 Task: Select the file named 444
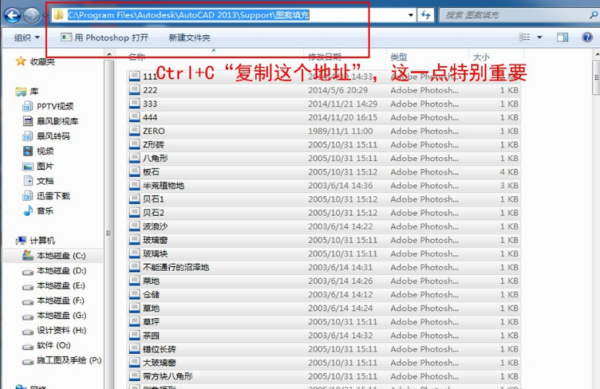coord(323,117)
